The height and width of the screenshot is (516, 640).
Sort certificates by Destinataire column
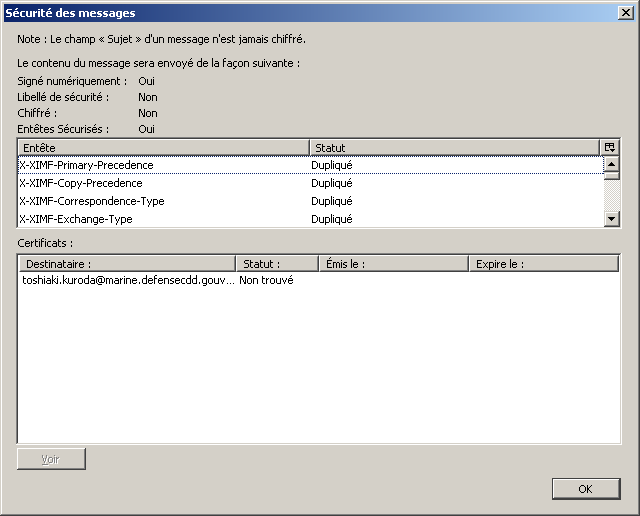click(x=127, y=264)
